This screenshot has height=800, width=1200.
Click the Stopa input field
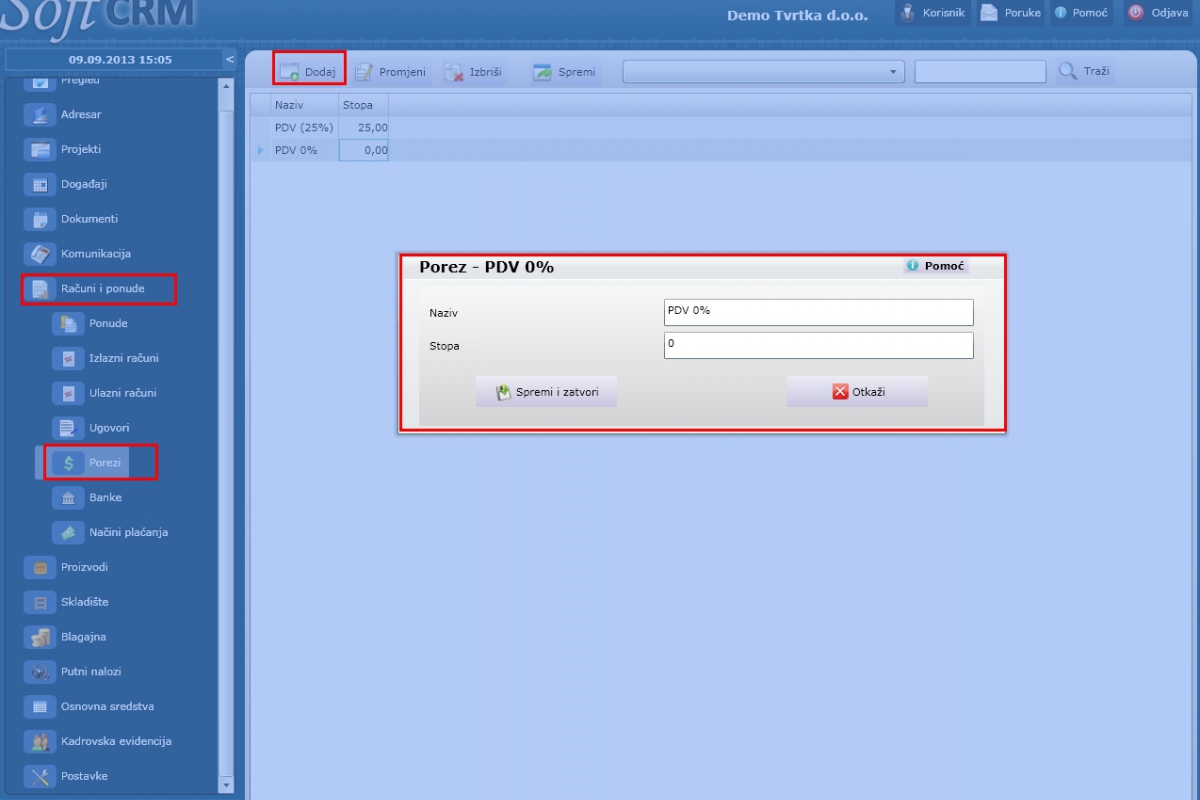[818, 345]
